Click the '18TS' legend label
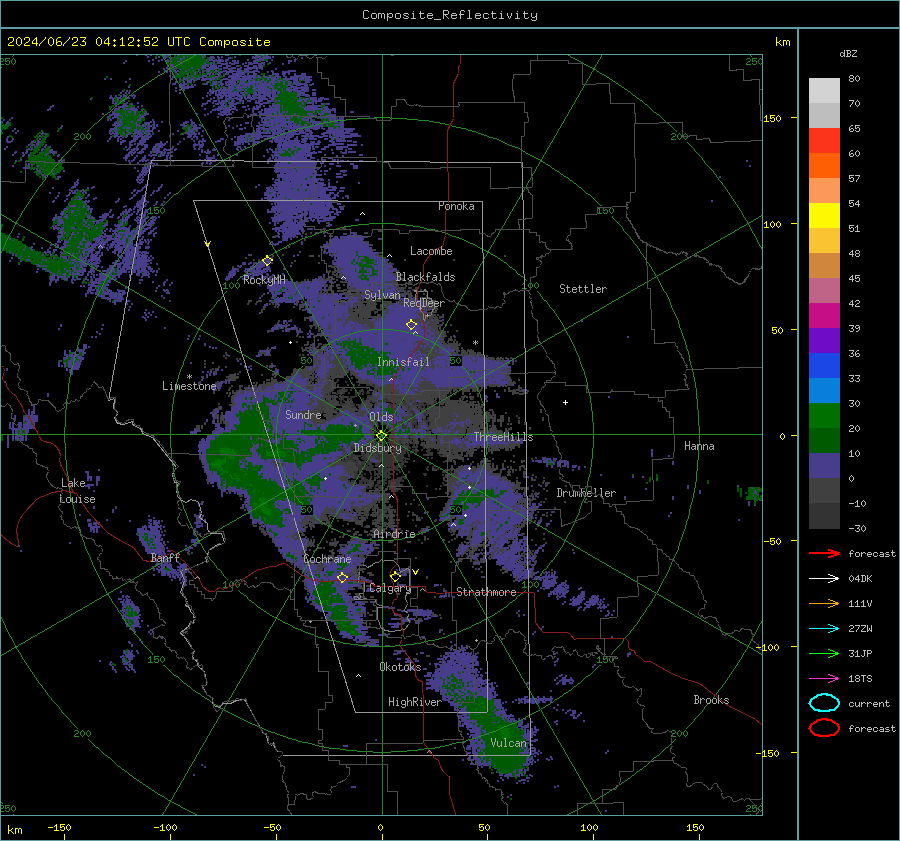The image size is (900, 841). 860,679
